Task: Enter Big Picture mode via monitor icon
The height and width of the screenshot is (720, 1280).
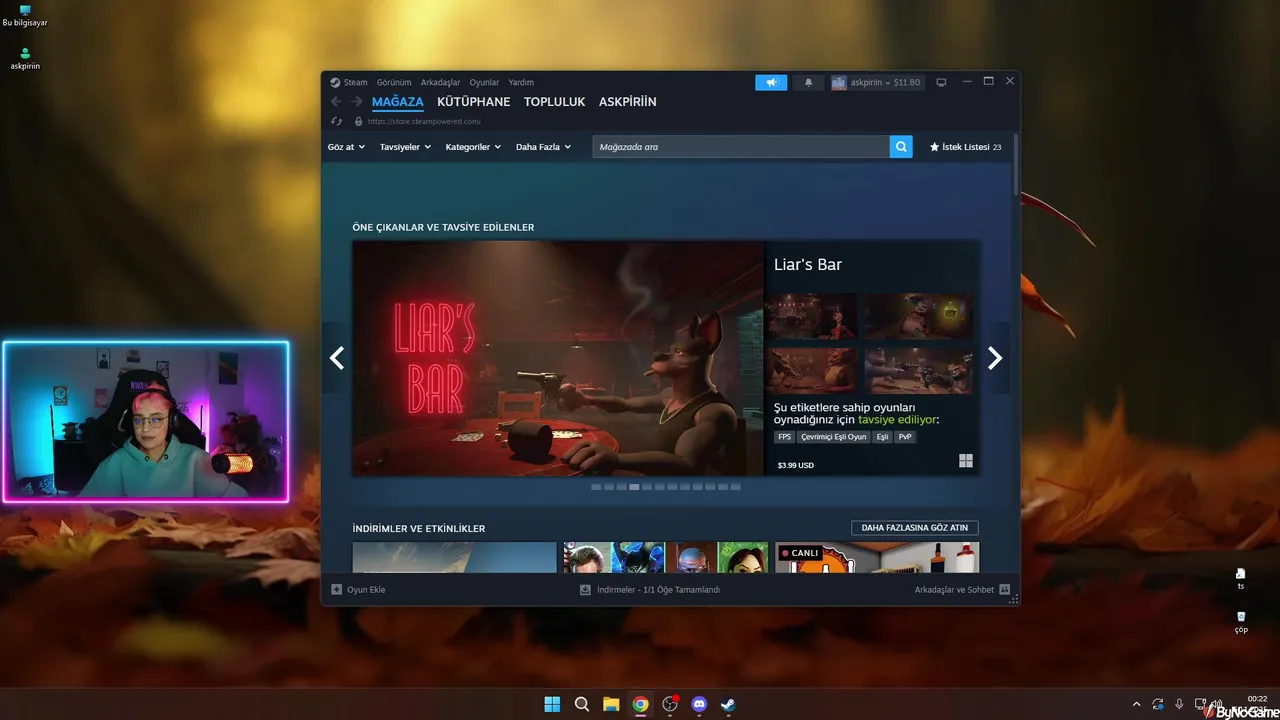Action: 941,82
